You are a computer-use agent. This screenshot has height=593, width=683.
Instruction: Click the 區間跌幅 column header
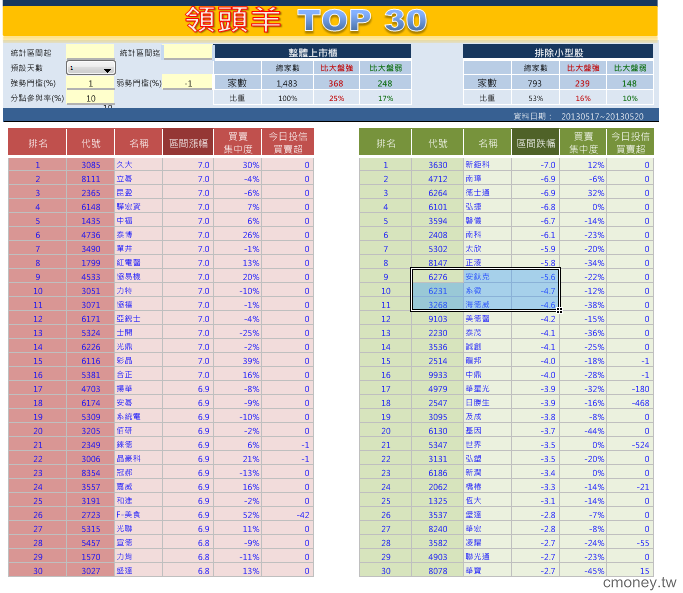coord(536,142)
